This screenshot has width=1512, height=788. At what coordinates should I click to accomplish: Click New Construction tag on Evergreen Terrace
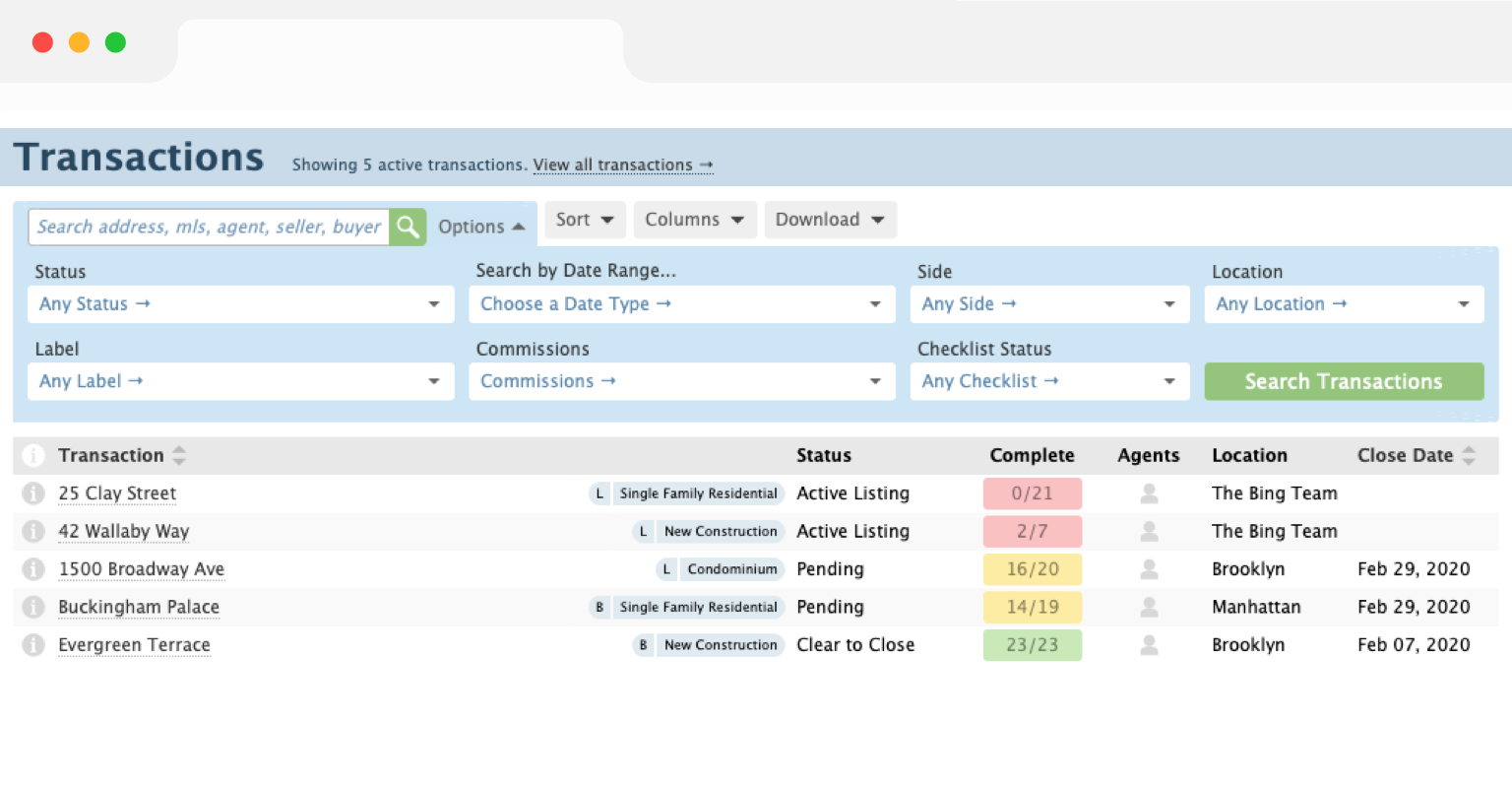[x=721, y=645]
